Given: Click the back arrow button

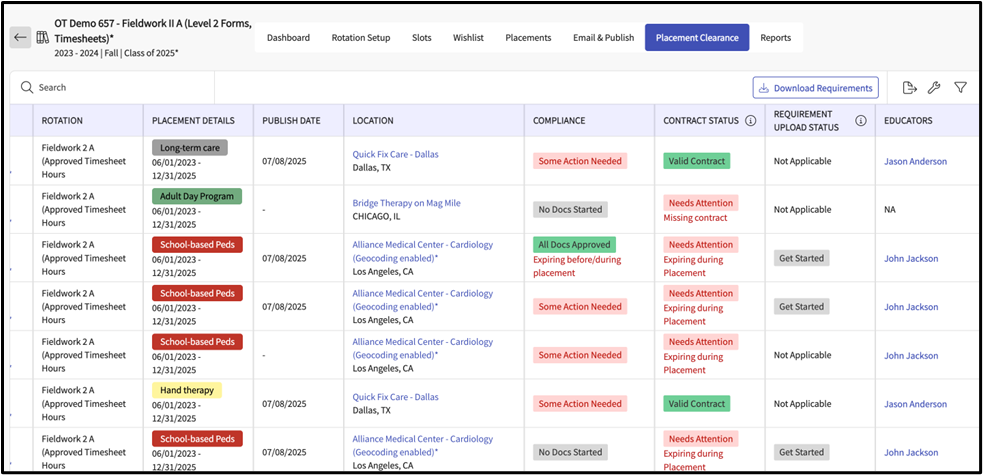Looking at the screenshot, I should 20,37.
